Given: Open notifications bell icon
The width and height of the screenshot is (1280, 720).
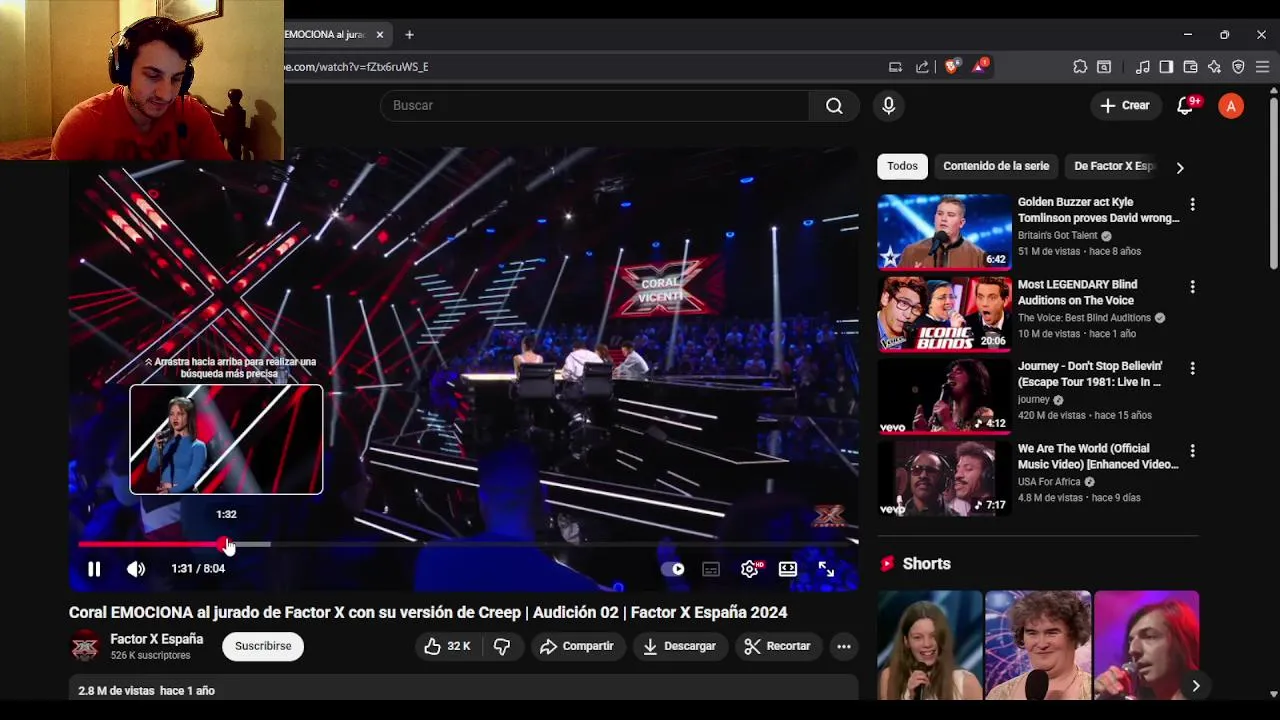Looking at the screenshot, I should click(1187, 105).
